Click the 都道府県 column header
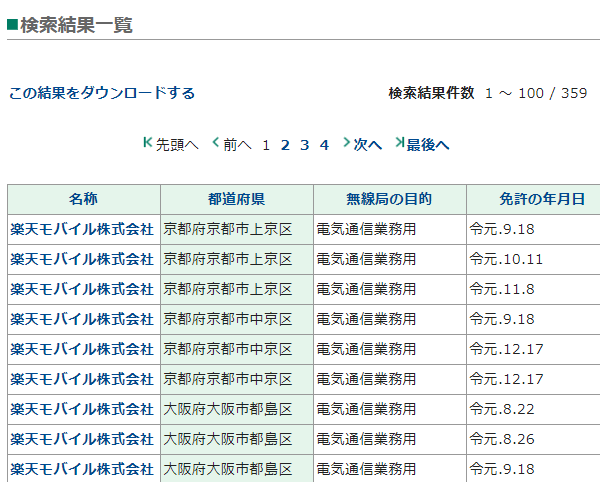This screenshot has width=600, height=482. tap(236, 199)
